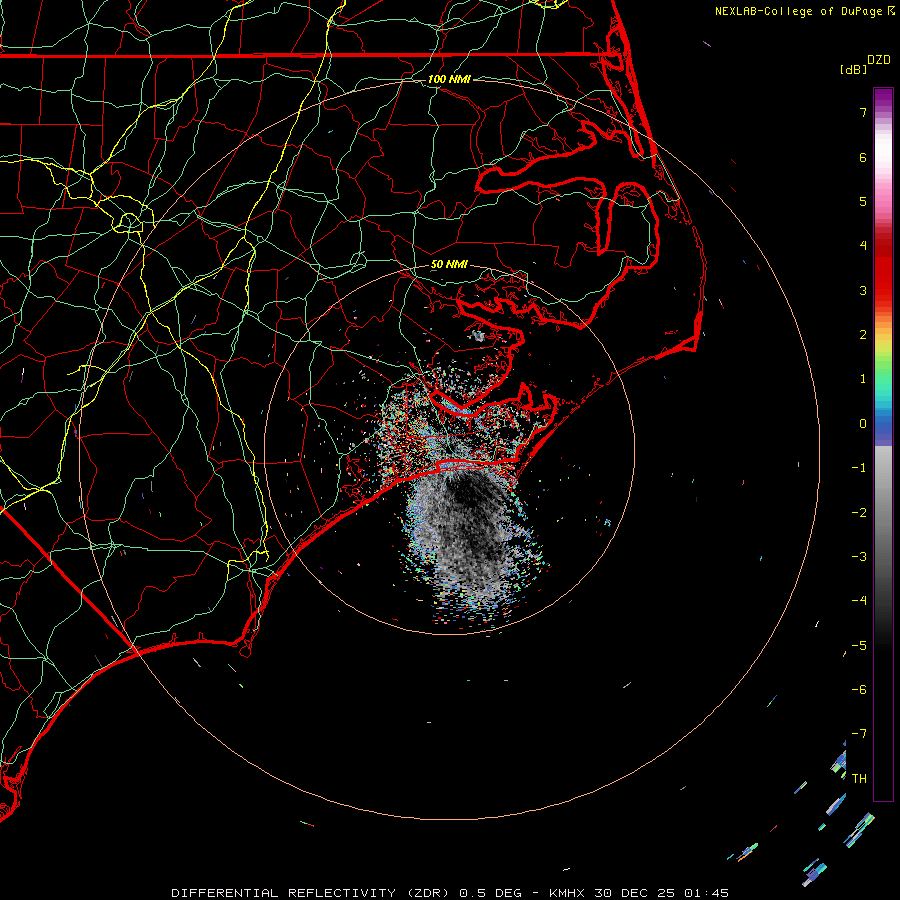Click the -6 value on the scale
This screenshot has width=900, height=900.
[x=859, y=690]
